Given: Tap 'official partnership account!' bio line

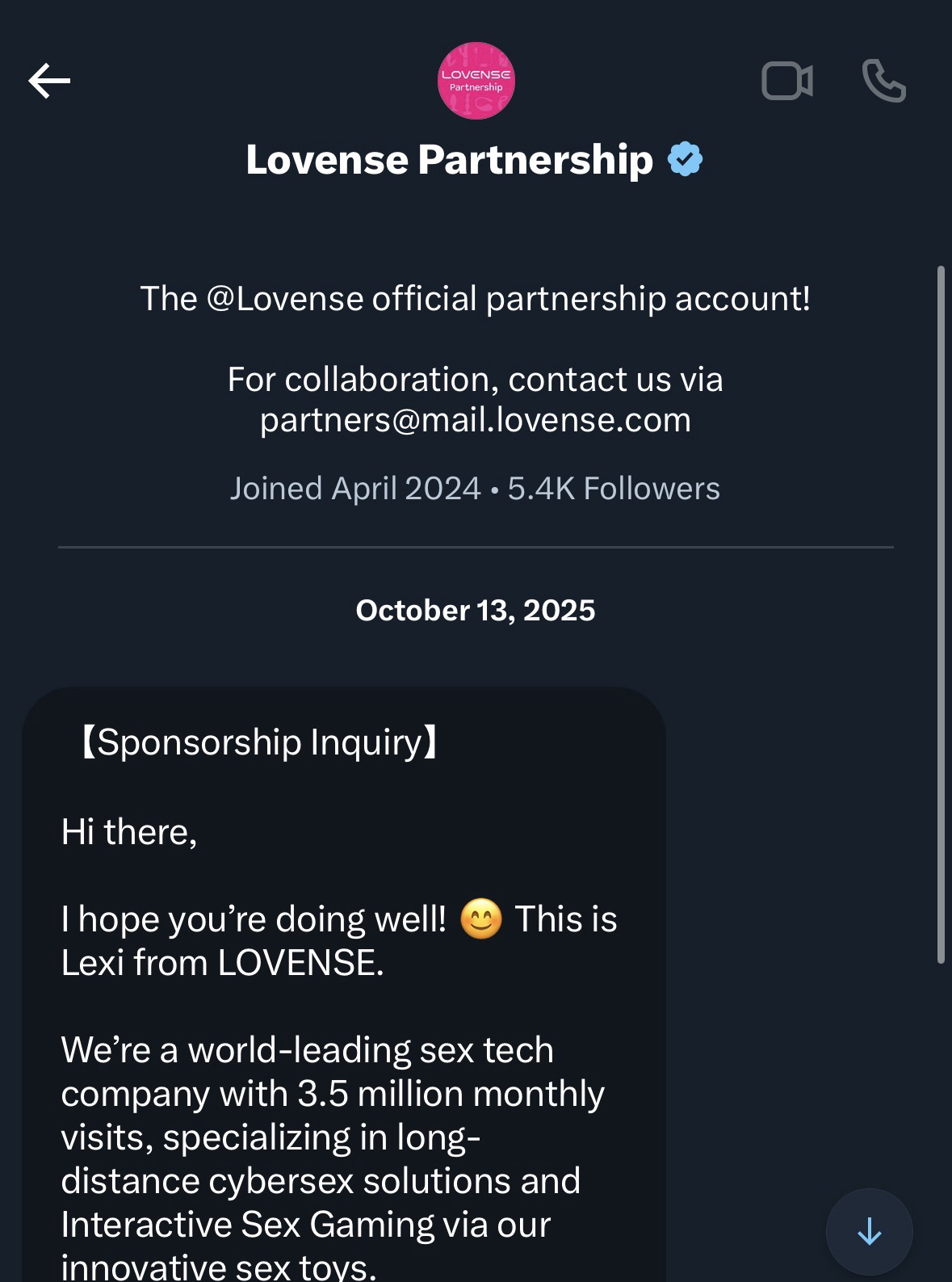Looking at the screenshot, I should (x=591, y=299).
